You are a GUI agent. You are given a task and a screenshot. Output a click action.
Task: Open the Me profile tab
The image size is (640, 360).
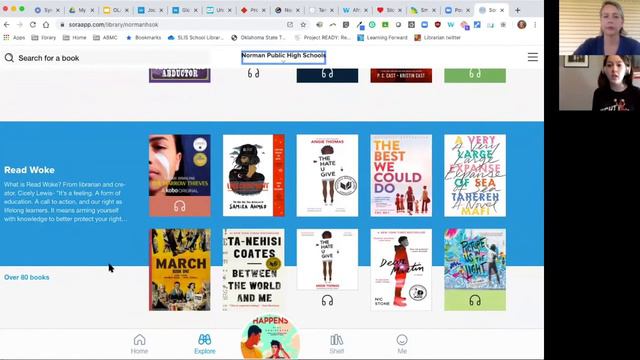[x=402, y=344]
